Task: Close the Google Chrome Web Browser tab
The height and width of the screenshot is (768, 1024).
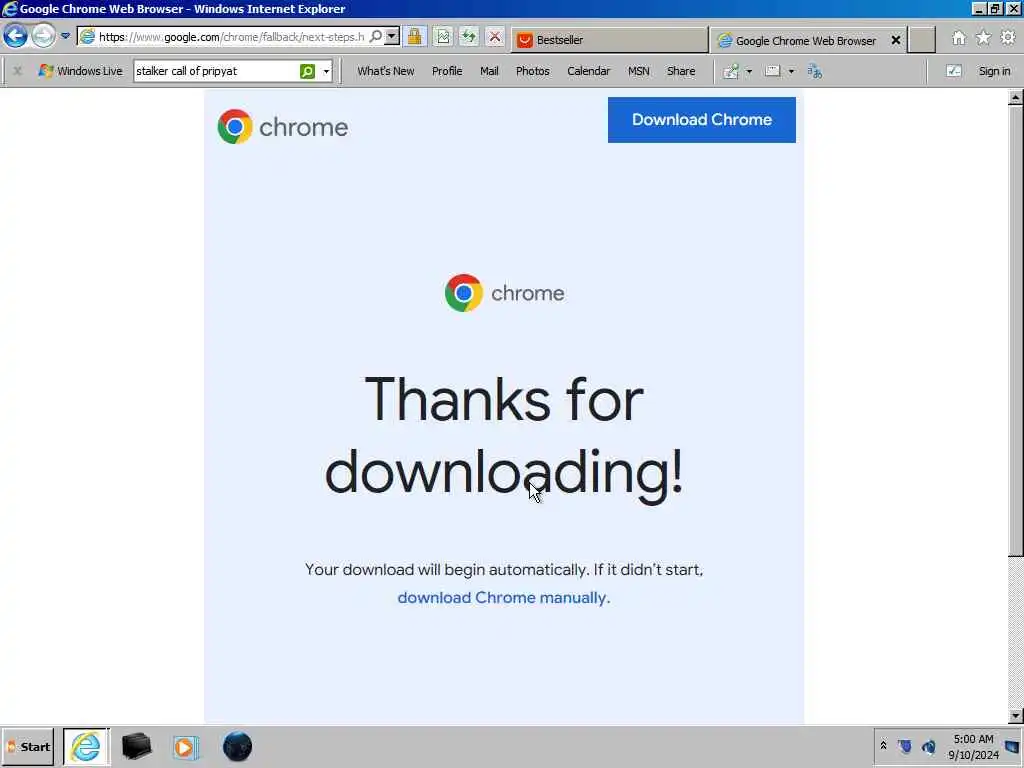Action: (896, 40)
